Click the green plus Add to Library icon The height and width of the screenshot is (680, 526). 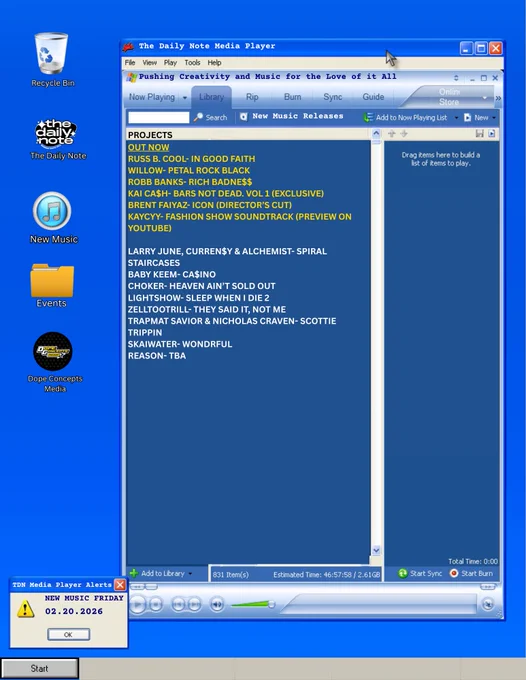(134, 573)
